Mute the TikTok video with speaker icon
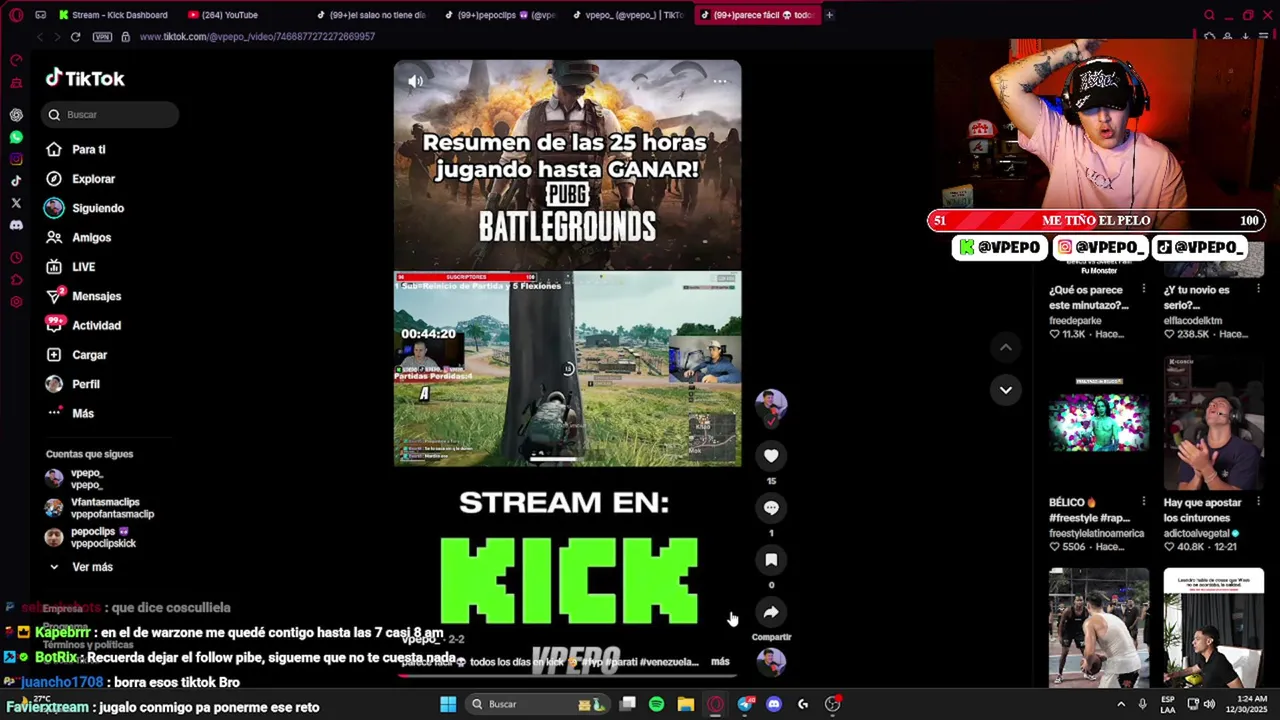Image resolution: width=1280 pixels, height=720 pixels. 416,81
